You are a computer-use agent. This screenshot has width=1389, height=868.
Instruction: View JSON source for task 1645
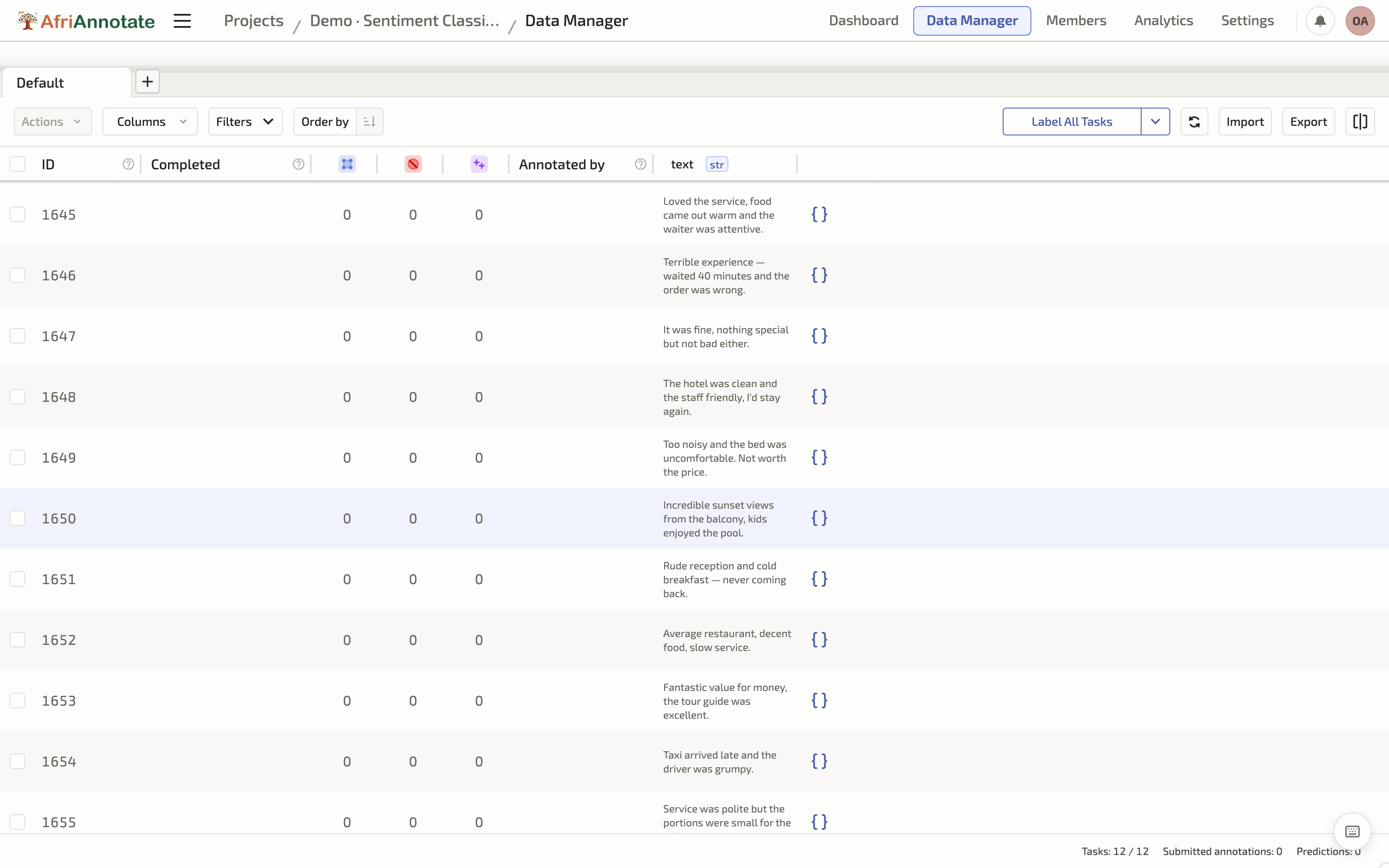pos(819,214)
